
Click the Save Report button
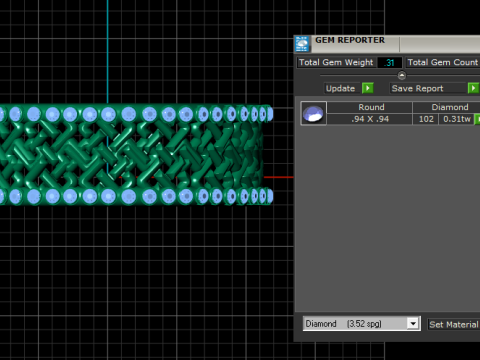click(428, 88)
